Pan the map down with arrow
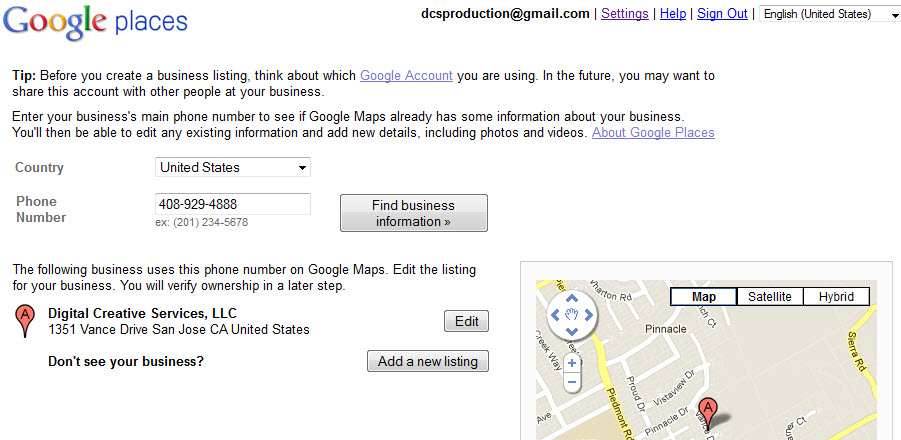This screenshot has width=901, height=440. [x=571, y=331]
